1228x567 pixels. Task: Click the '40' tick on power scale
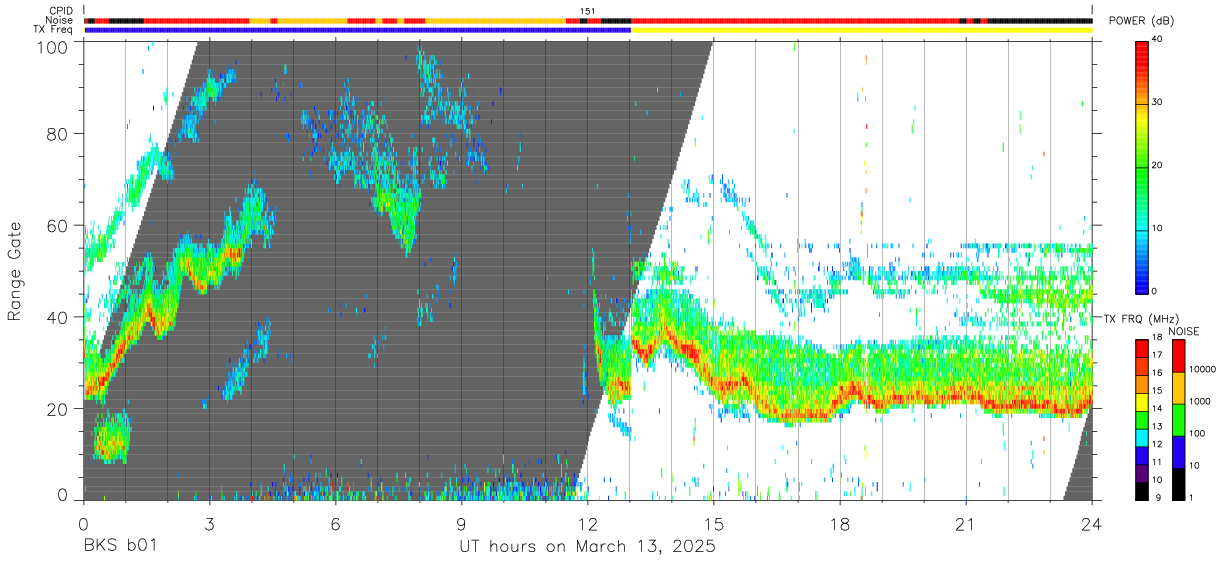(1158, 40)
